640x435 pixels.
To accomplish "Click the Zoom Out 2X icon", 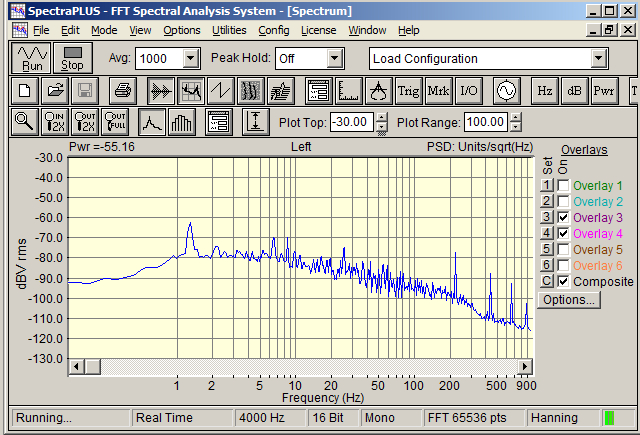I will pyautogui.click(x=85, y=122).
